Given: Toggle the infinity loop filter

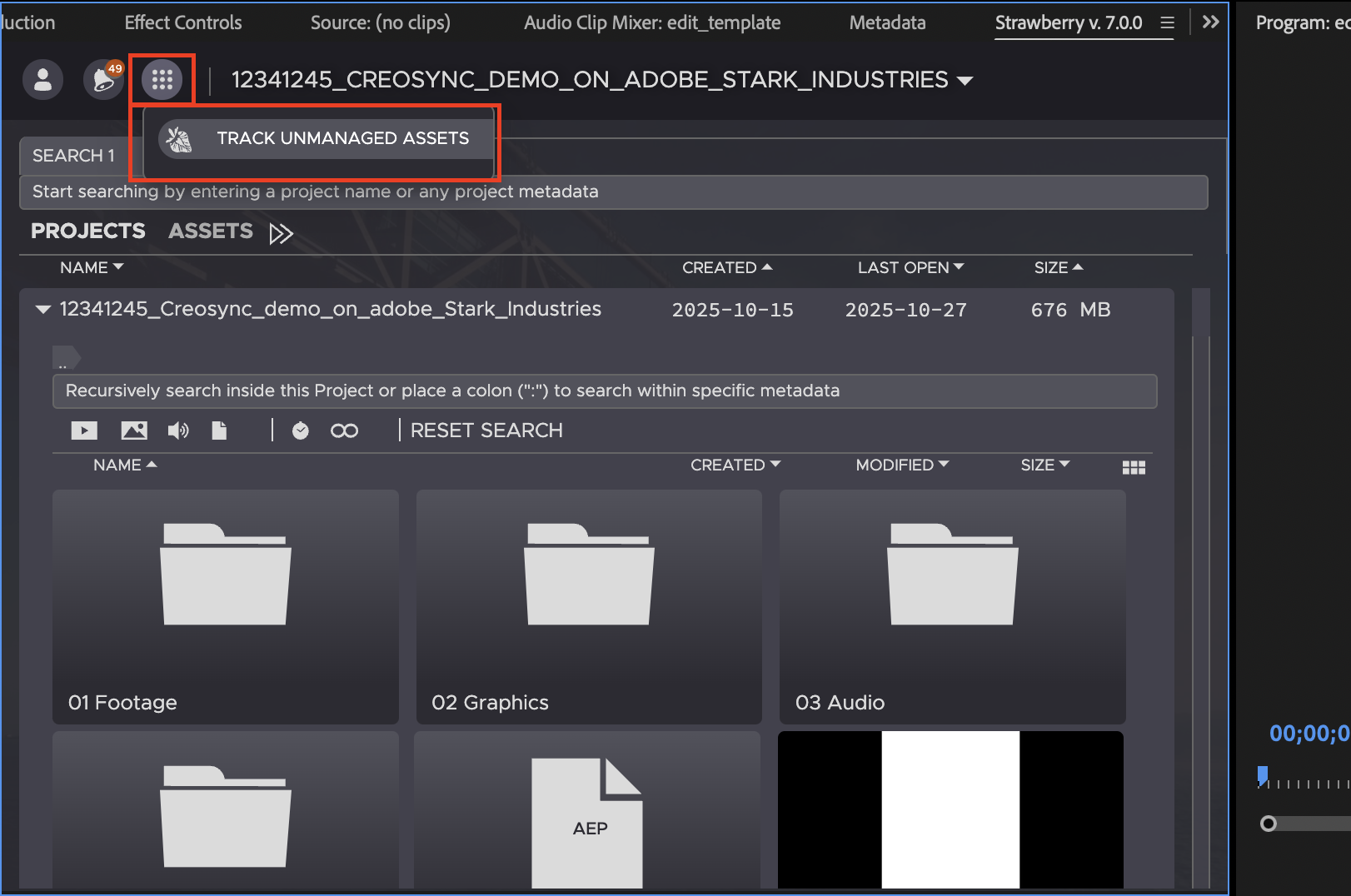Looking at the screenshot, I should (344, 431).
